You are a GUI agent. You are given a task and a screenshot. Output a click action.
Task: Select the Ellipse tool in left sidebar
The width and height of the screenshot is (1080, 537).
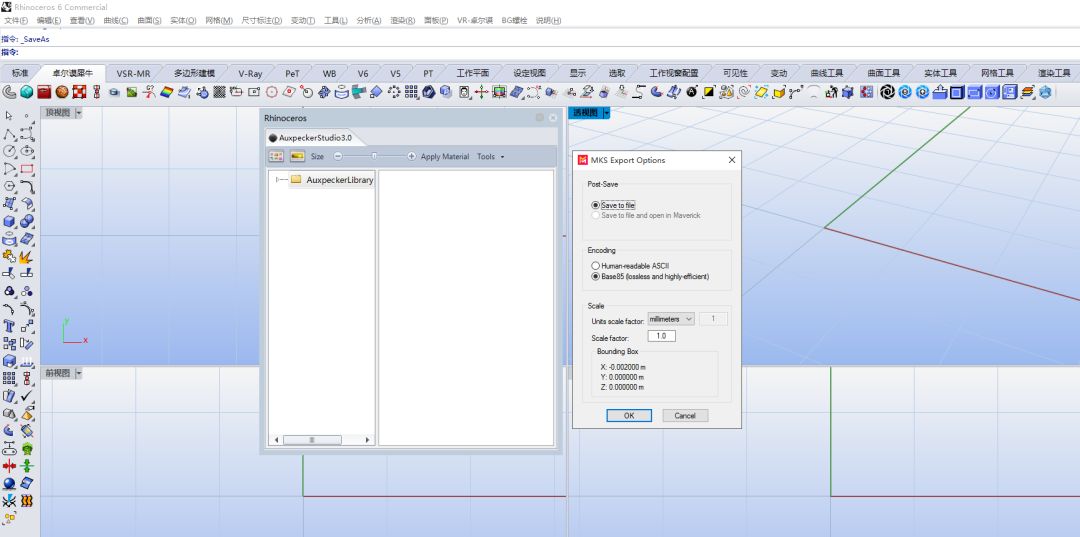pos(27,151)
